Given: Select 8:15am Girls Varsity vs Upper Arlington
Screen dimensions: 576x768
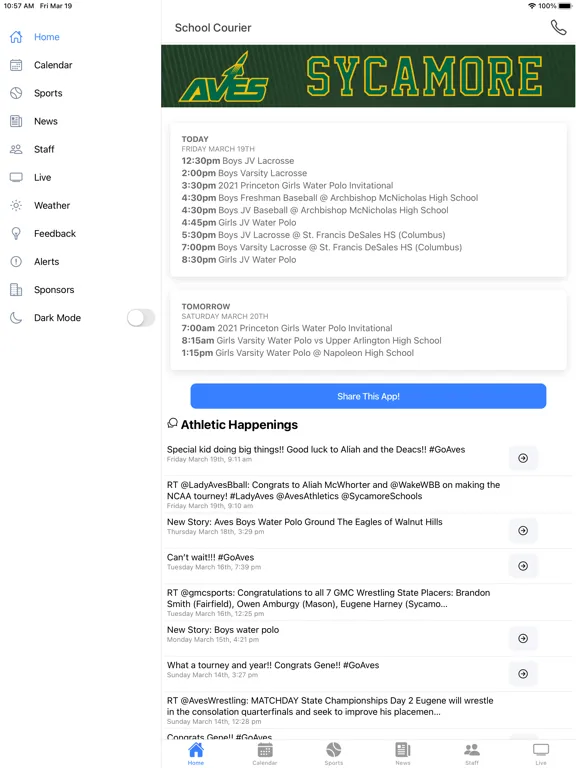Looking at the screenshot, I should 312,340.
